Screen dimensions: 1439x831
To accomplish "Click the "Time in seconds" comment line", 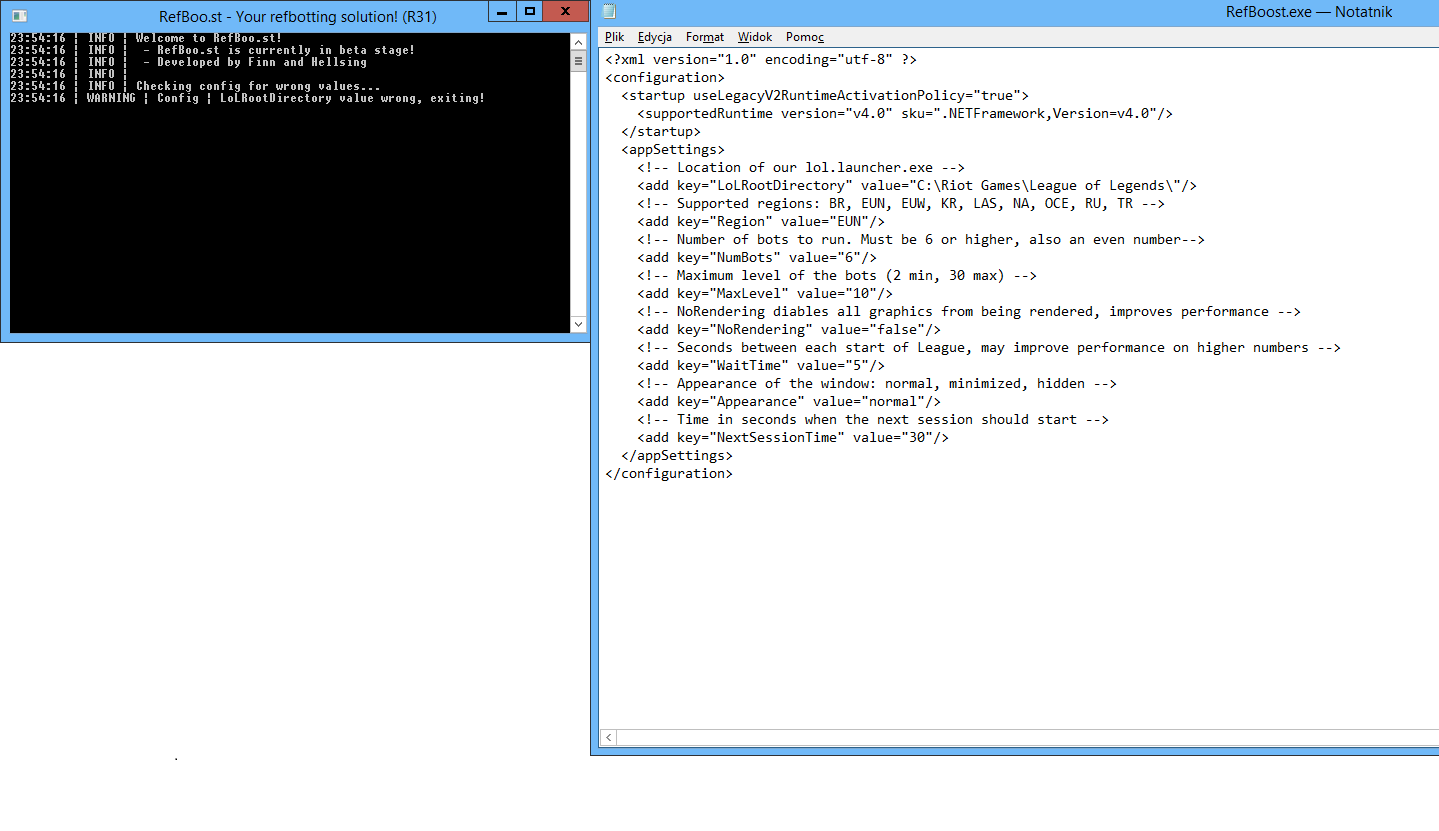I will tap(873, 420).
